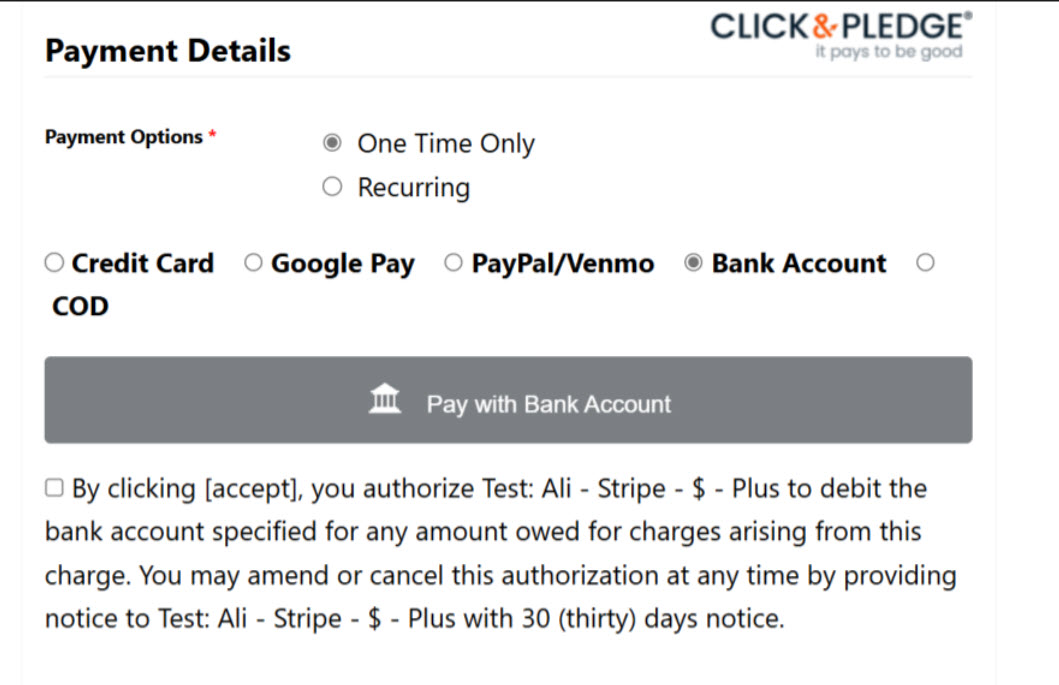Click the "Google Pay" label text
Viewport: 1059px width, 685px height.
(342, 264)
